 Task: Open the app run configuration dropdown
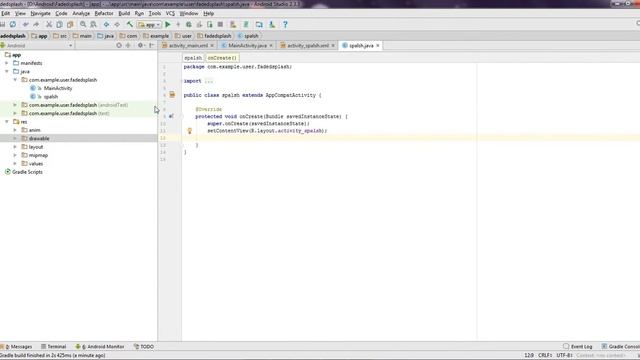pyautogui.click(x=149, y=24)
